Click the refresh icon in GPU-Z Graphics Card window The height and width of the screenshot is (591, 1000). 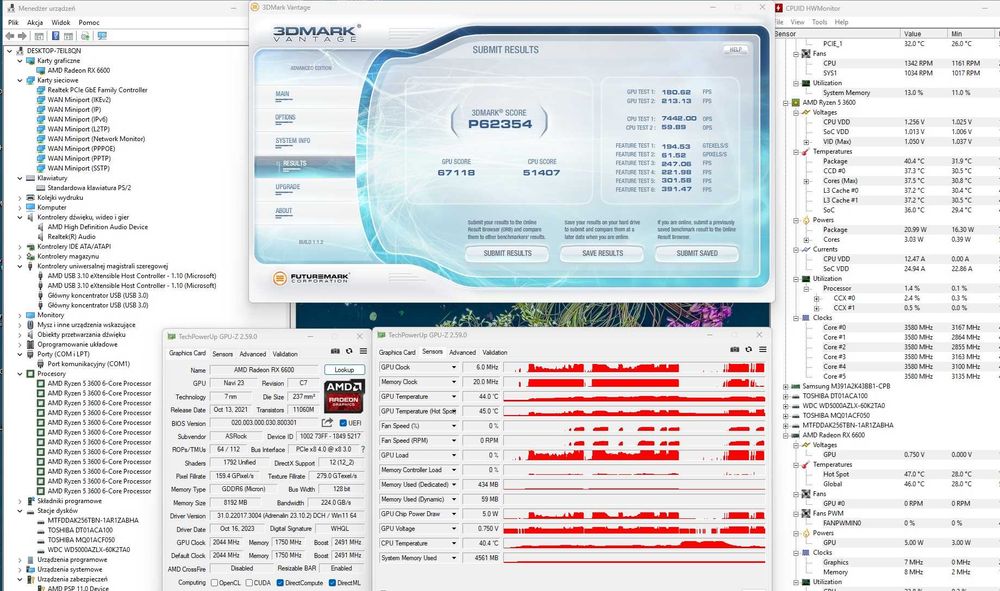point(349,351)
